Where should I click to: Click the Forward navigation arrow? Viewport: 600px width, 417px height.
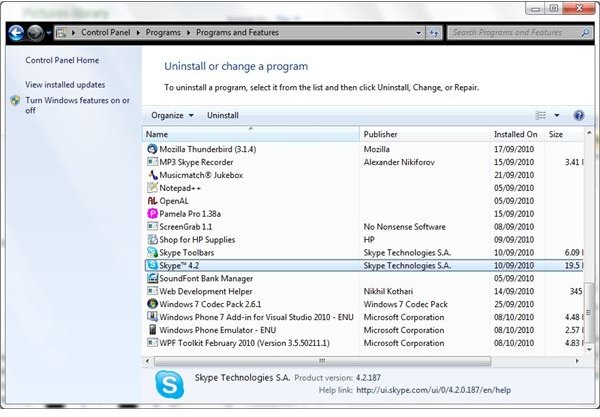tap(35, 33)
